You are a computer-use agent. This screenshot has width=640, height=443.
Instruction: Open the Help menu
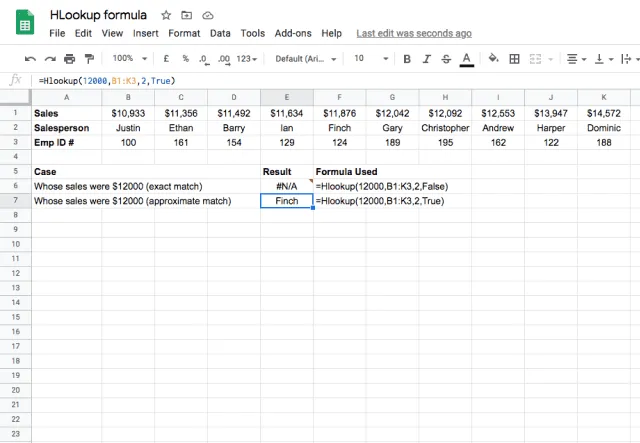coord(331,33)
